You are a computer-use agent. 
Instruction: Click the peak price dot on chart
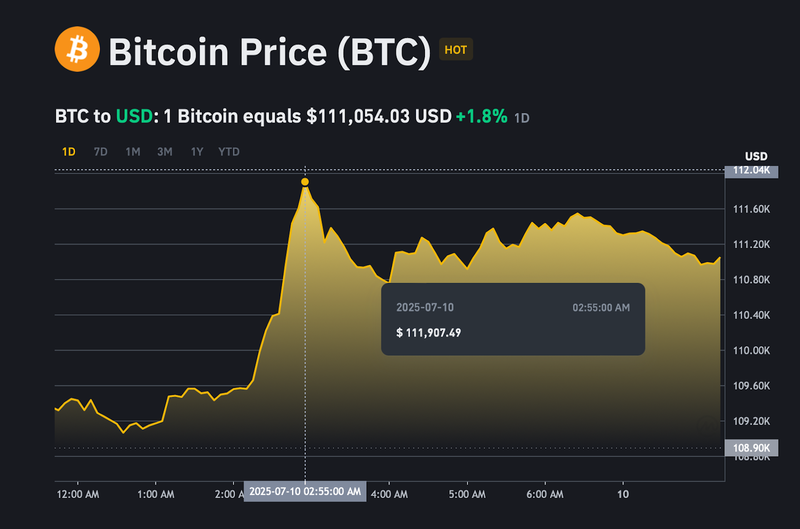coord(304,182)
